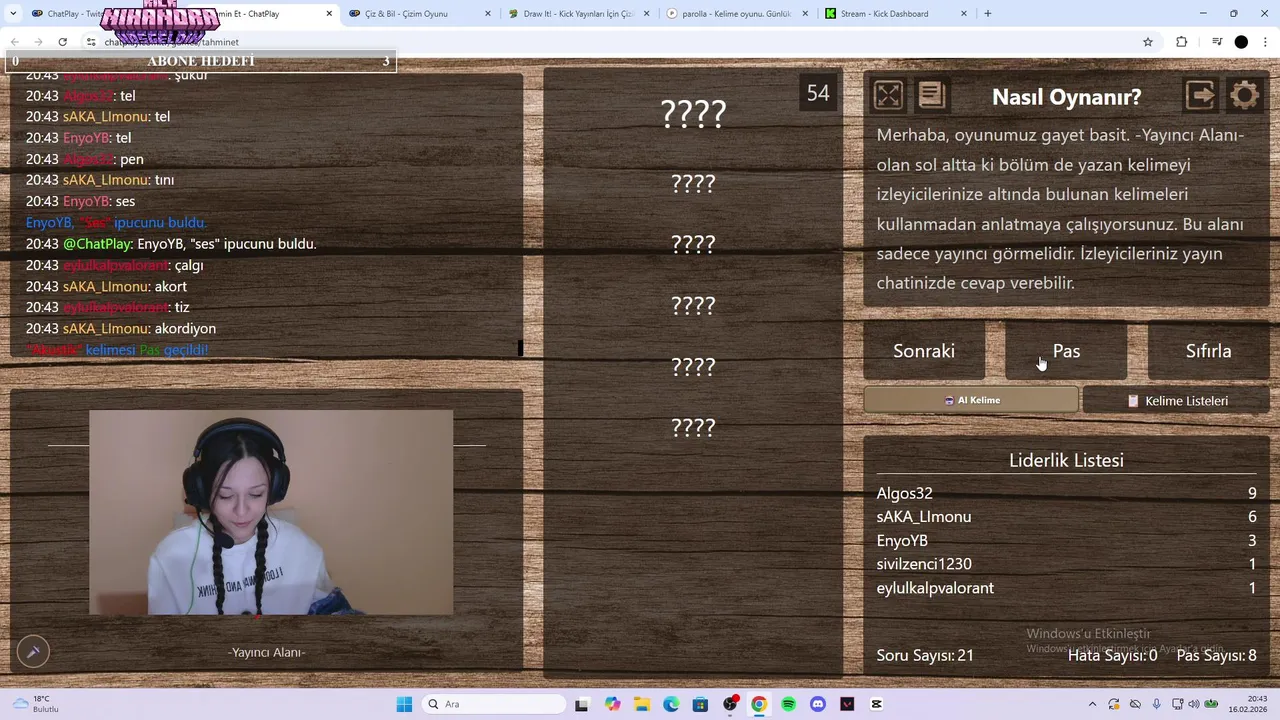Switch to the Draw It! browser tab
Viewport: 1280px width, 720px height.
[578, 14]
